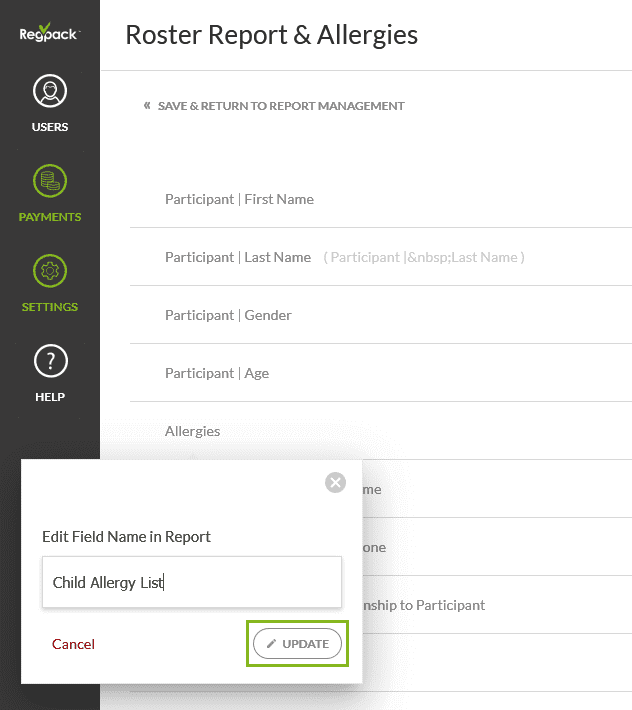This screenshot has height=710, width=632.
Task: Select the Allergies field row
Action: click(193, 431)
